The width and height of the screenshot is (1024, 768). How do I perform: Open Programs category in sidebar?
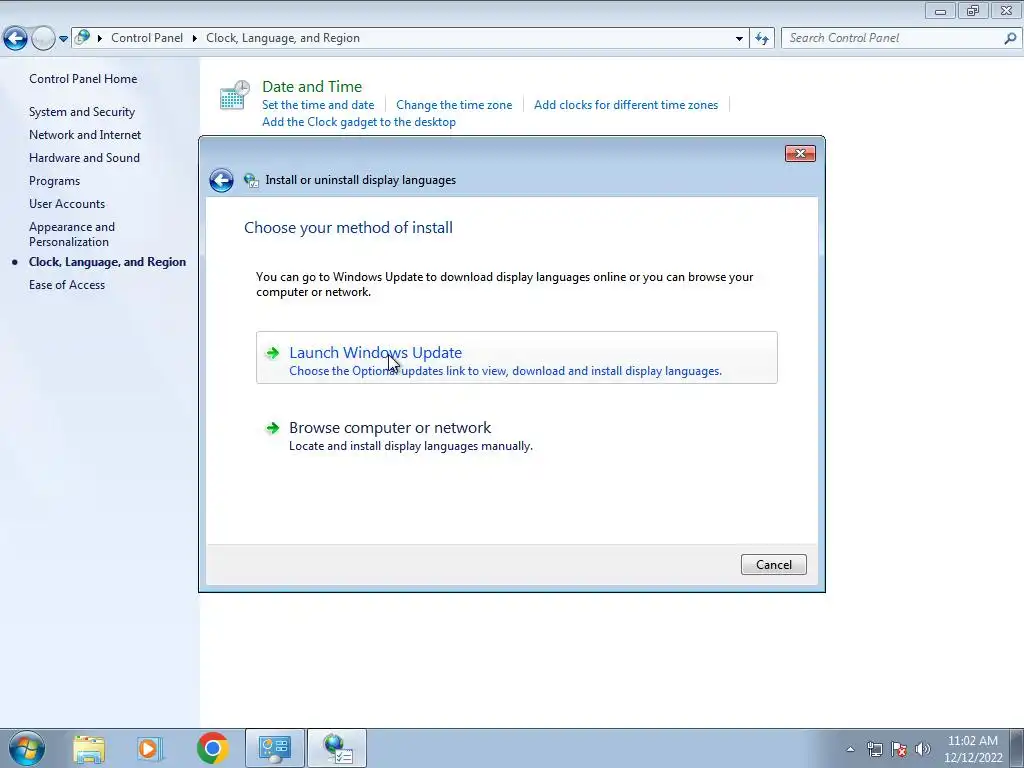click(x=54, y=181)
